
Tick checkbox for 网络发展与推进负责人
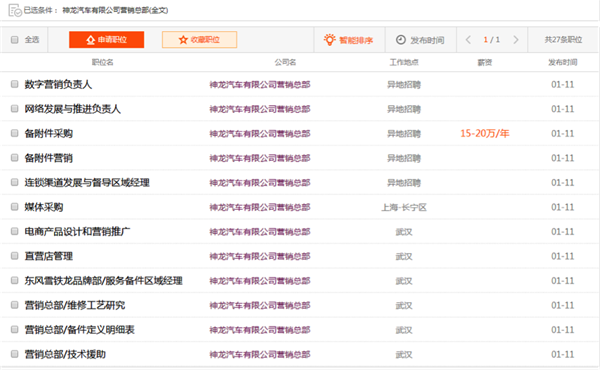[x=15, y=109]
